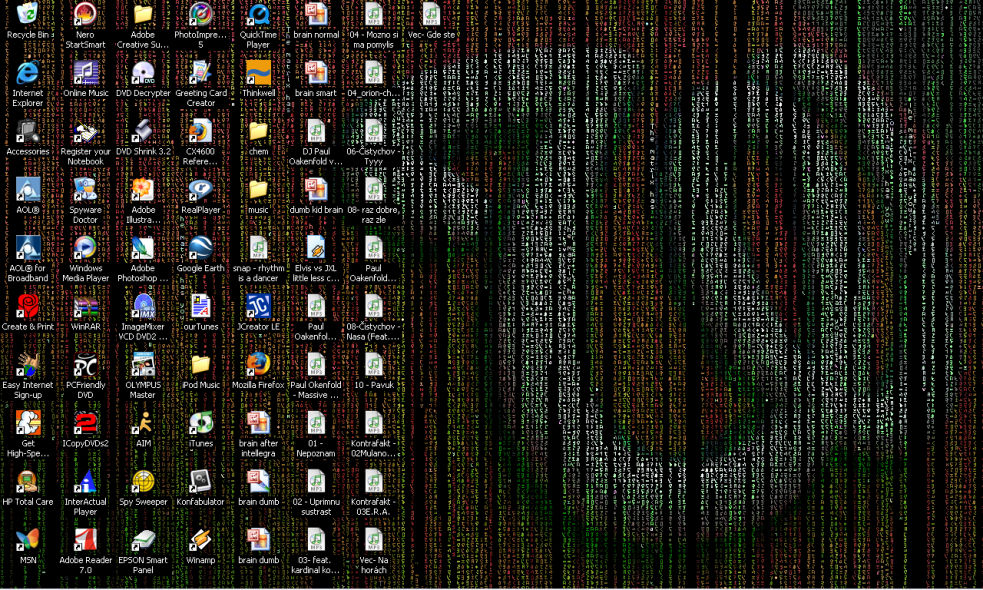The image size is (983, 590).
Task: Select Kontrafakt - 03E.R.A. MP3
Action: pos(374,481)
